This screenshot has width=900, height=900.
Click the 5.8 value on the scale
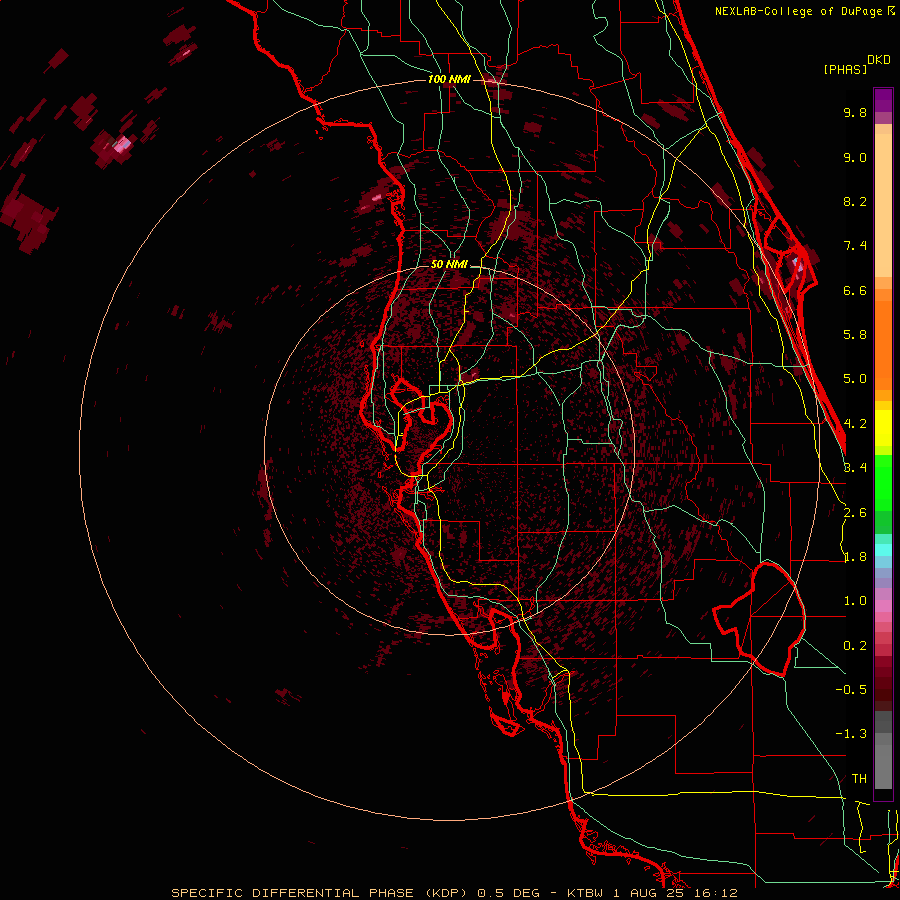(x=855, y=335)
